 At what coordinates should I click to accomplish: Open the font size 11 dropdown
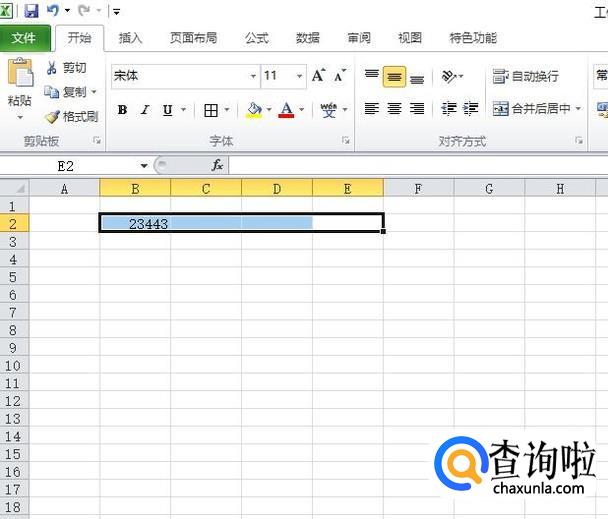[x=299, y=76]
